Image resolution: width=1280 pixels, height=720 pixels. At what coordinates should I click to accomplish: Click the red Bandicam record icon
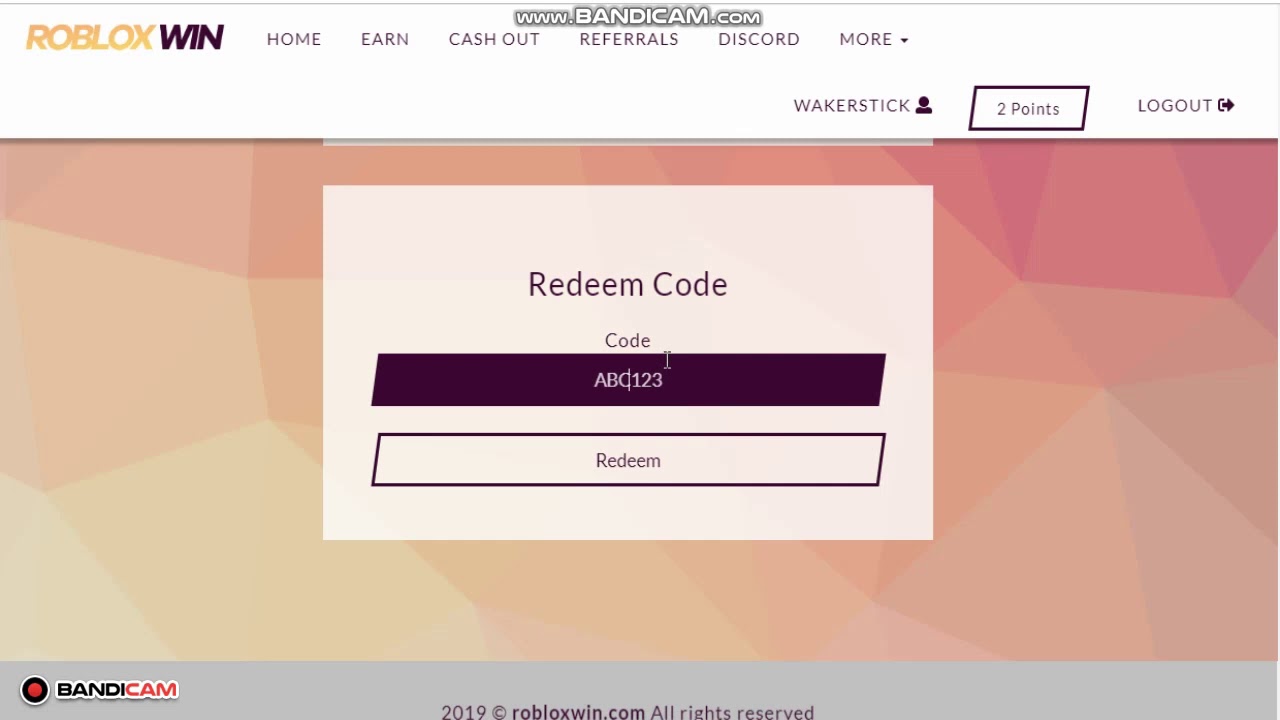pyautogui.click(x=35, y=690)
